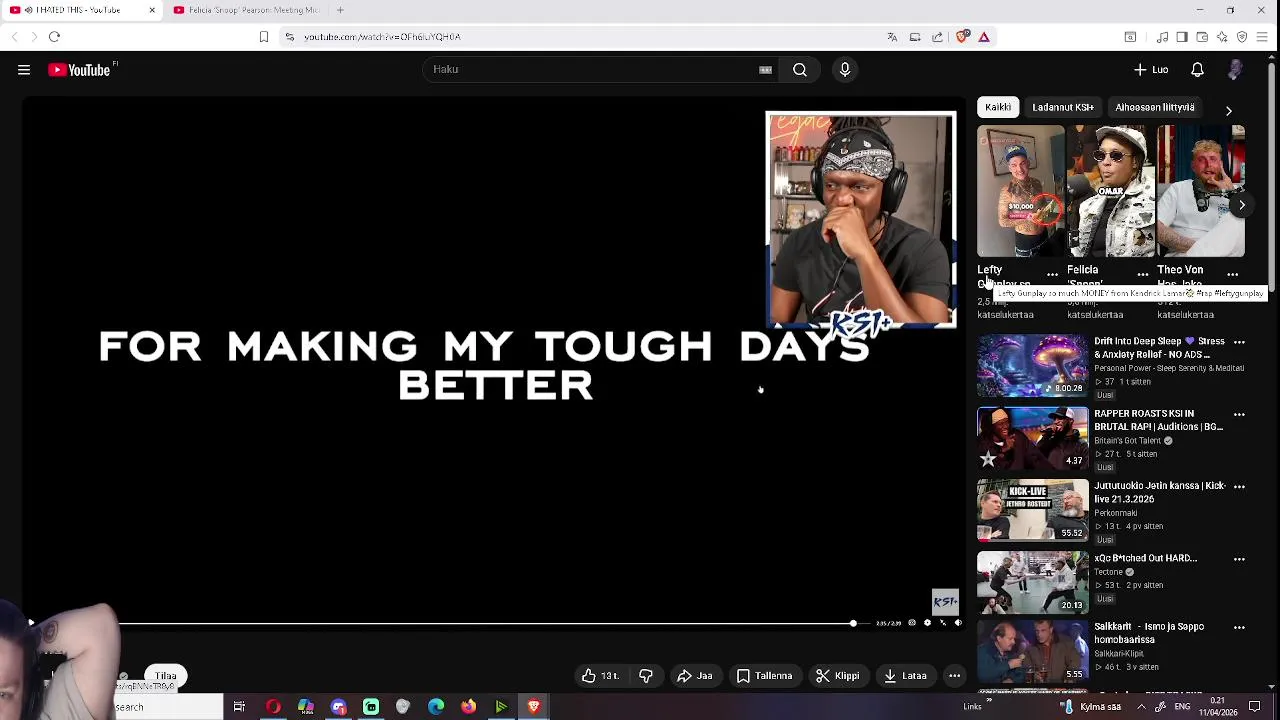Share the video with Jaa
This screenshot has height=720, width=1280.
click(694, 676)
